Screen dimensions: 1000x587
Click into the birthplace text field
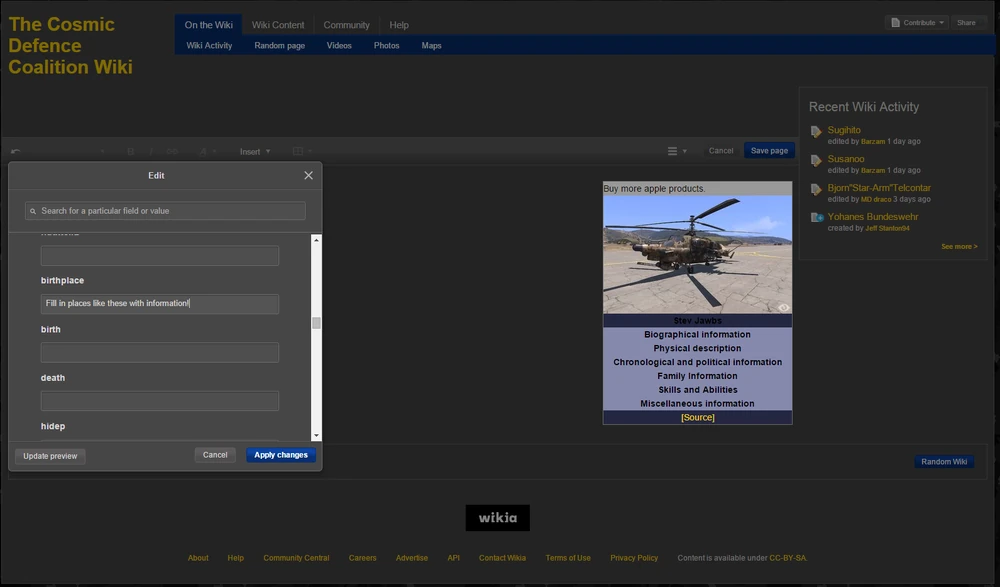tap(160, 303)
